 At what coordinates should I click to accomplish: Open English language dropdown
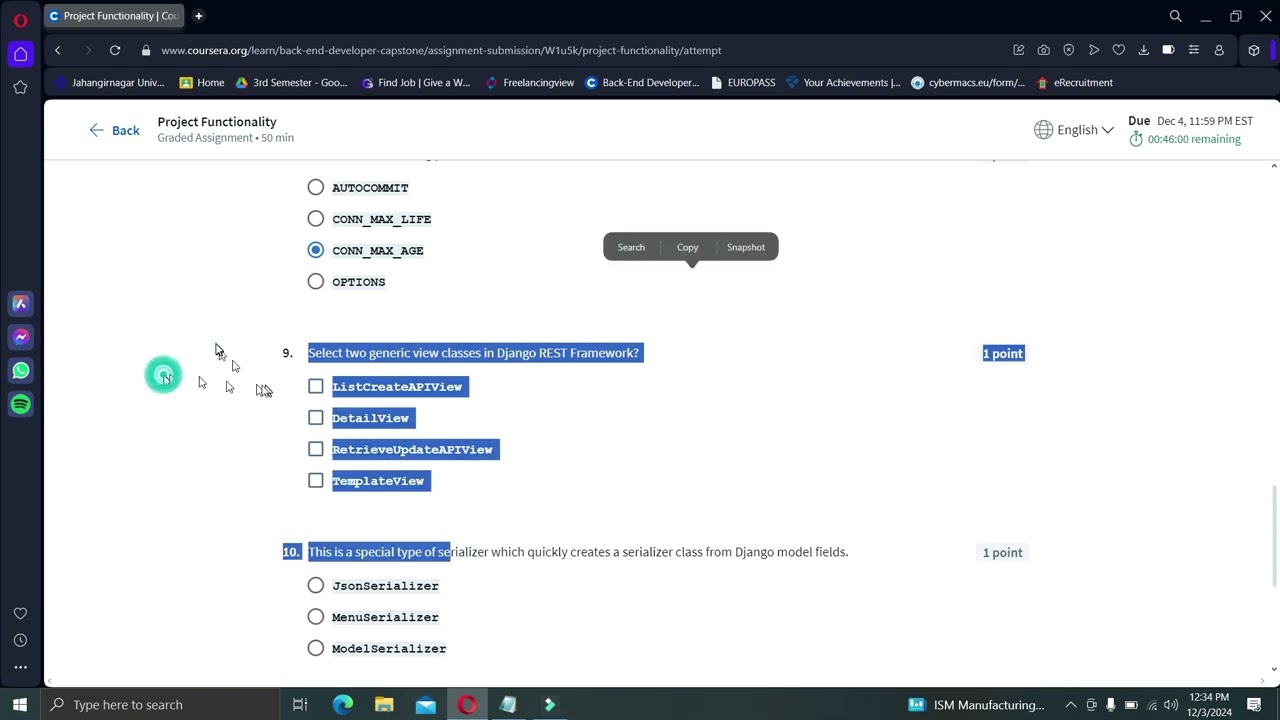(x=1074, y=130)
